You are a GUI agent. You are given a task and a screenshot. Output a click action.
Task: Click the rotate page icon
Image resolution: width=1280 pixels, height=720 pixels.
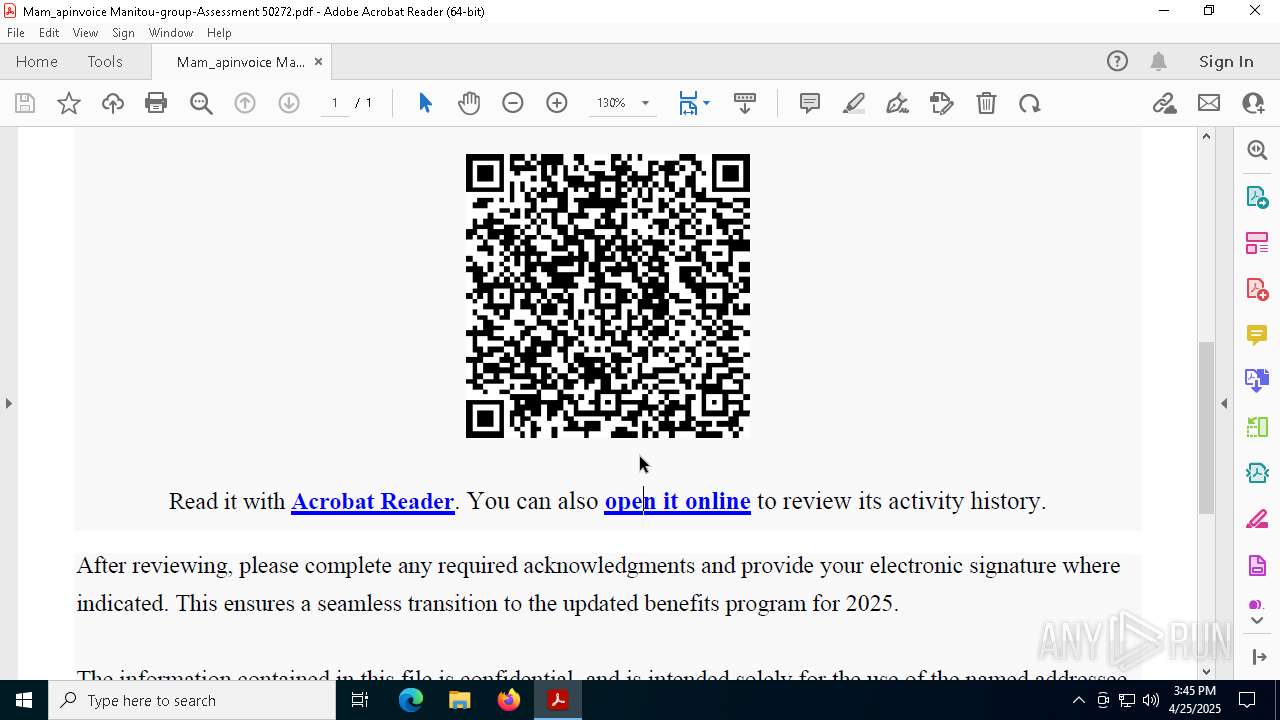1030,103
